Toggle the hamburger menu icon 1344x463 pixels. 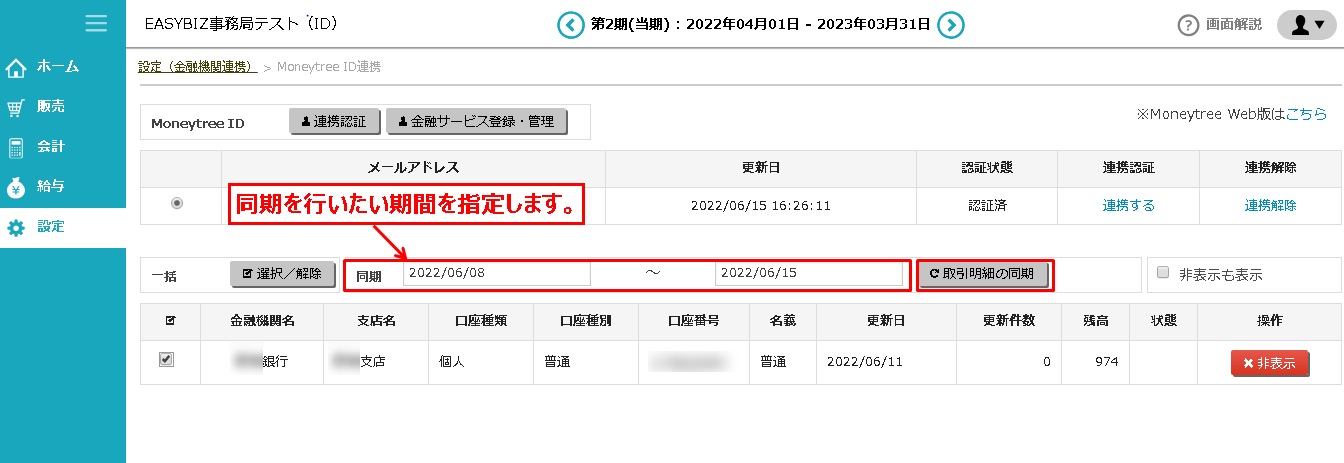(97, 23)
